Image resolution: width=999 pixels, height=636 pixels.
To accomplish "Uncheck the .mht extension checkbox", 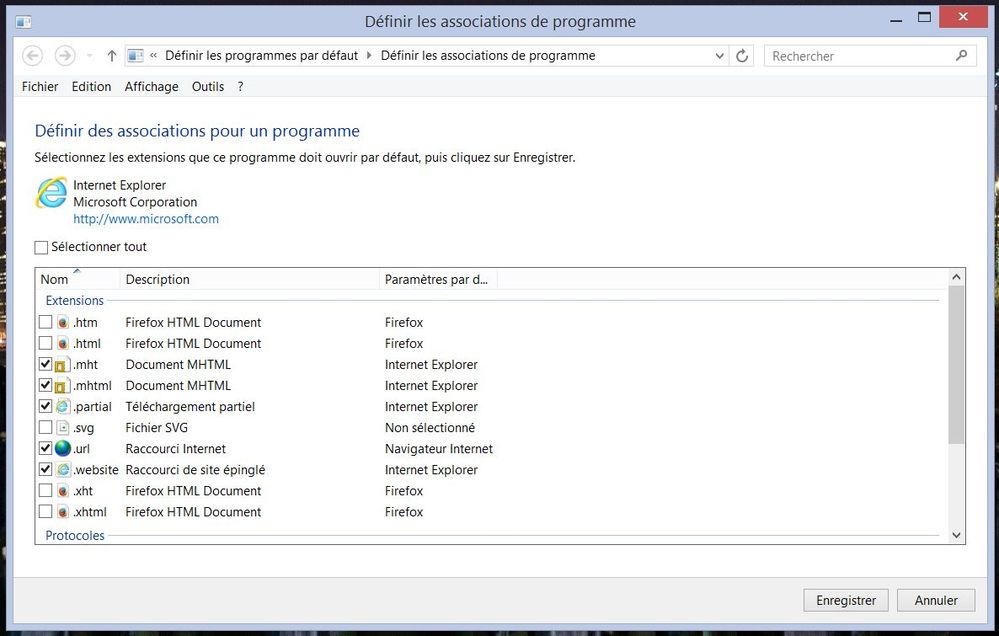I will click(x=45, y=365).
